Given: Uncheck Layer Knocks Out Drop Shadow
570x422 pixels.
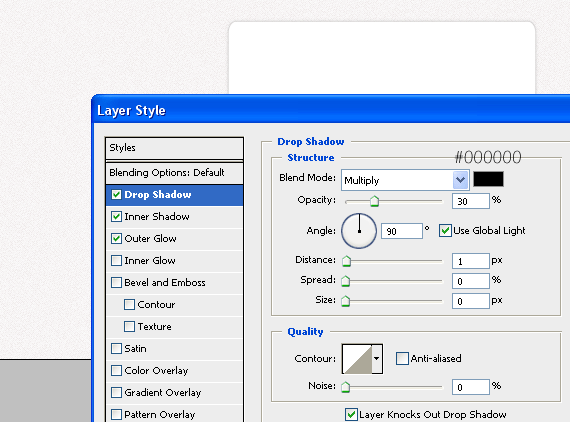Looking at the screenshot, I should point(351,414).
